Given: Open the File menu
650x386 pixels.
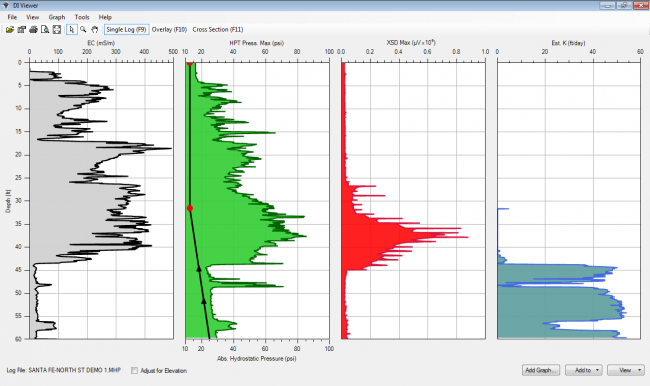Looking at the screenshot, I should [12, 17].
